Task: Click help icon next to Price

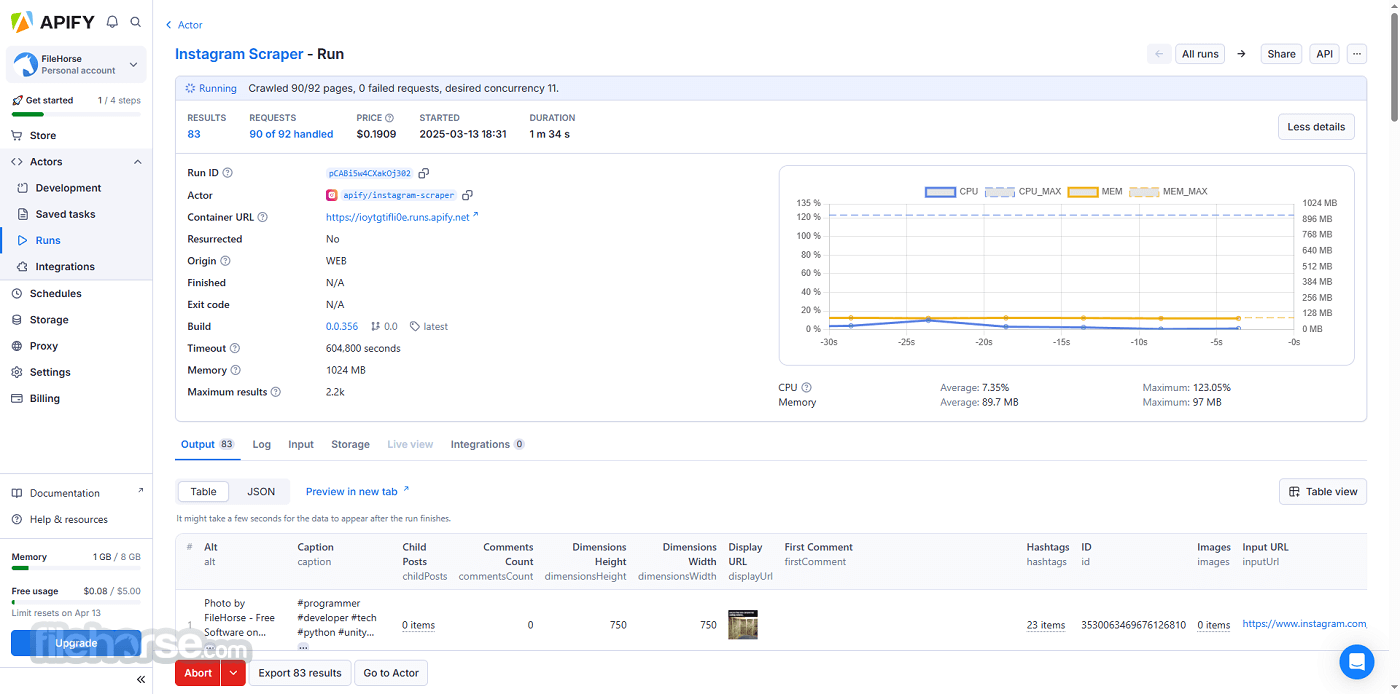Action: [390, 118]
